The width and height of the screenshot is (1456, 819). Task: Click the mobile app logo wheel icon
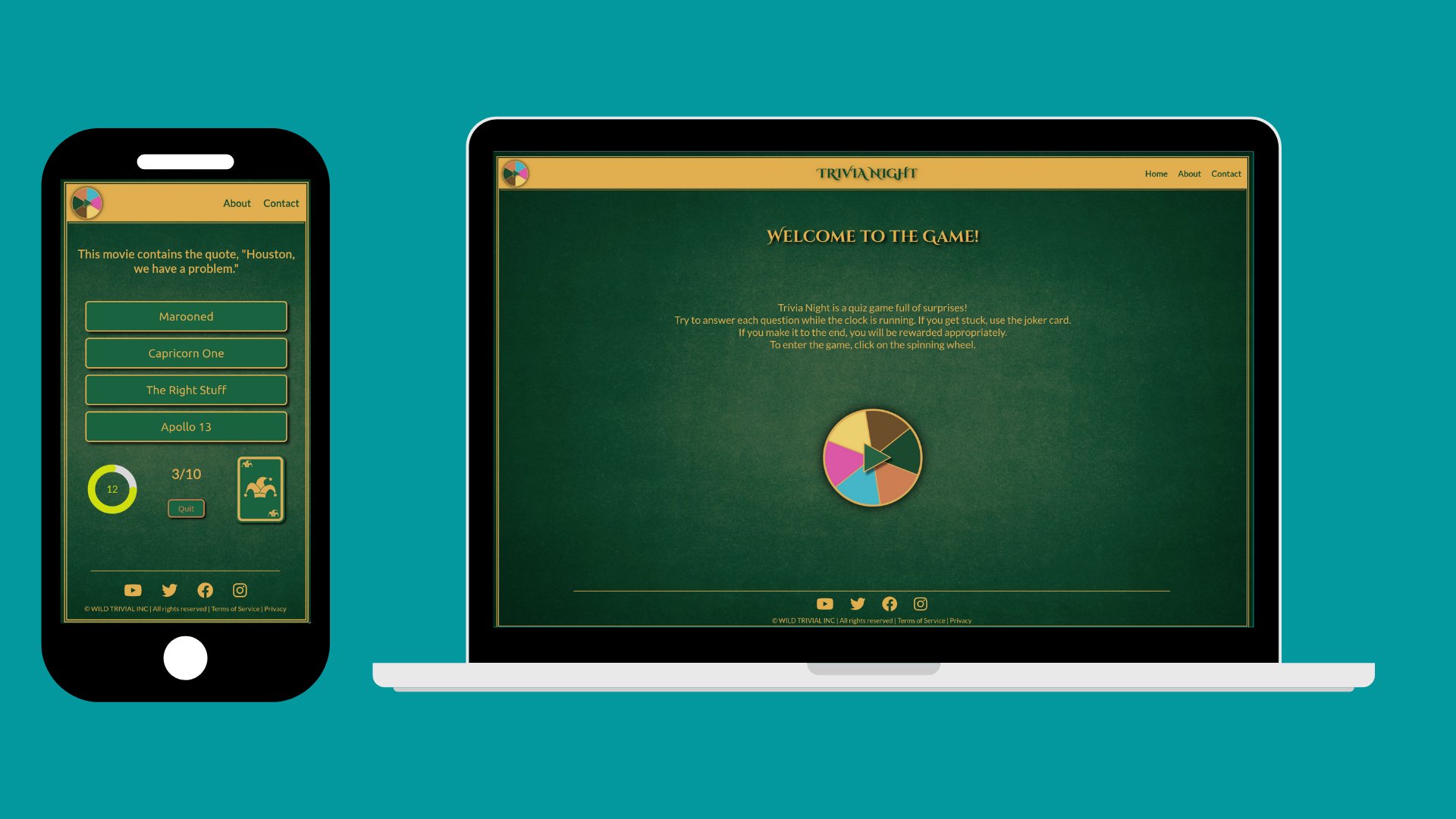tap(88, 203)
